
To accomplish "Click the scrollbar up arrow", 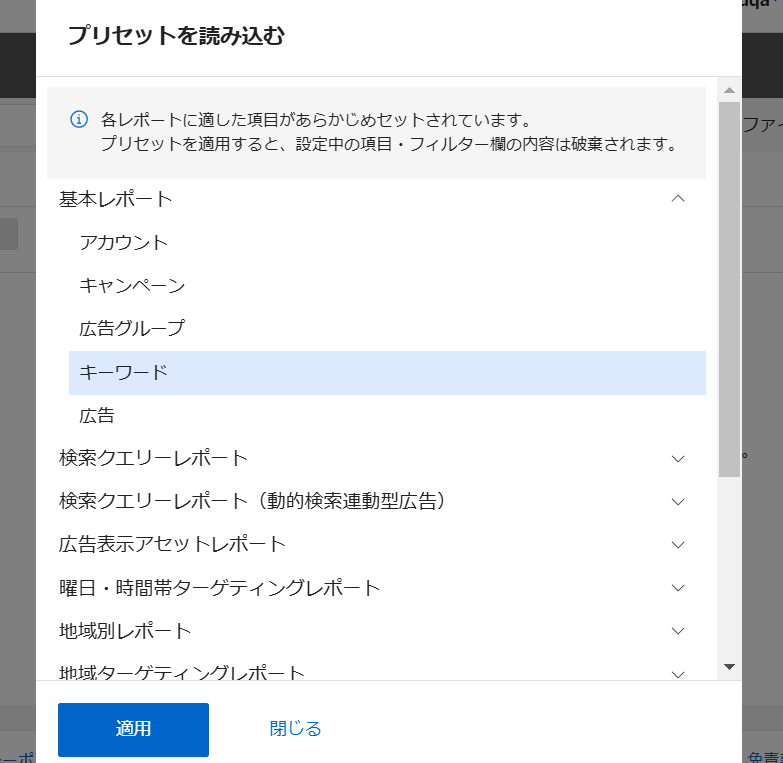I will (729, 90).
